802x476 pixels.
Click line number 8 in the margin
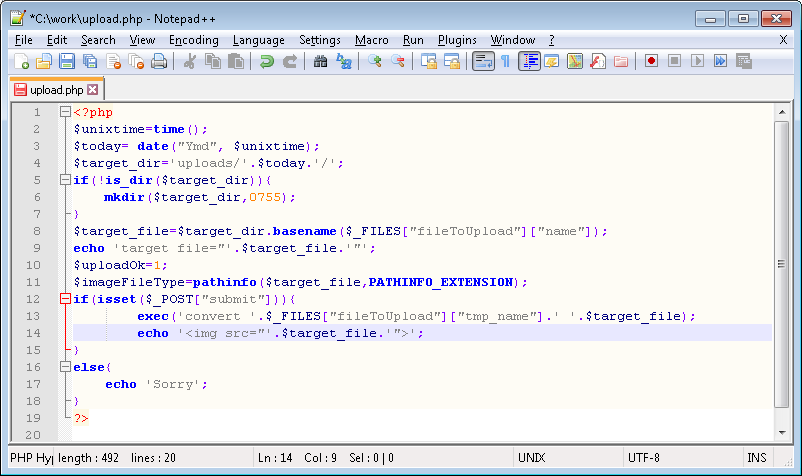[x=36, y=231]
